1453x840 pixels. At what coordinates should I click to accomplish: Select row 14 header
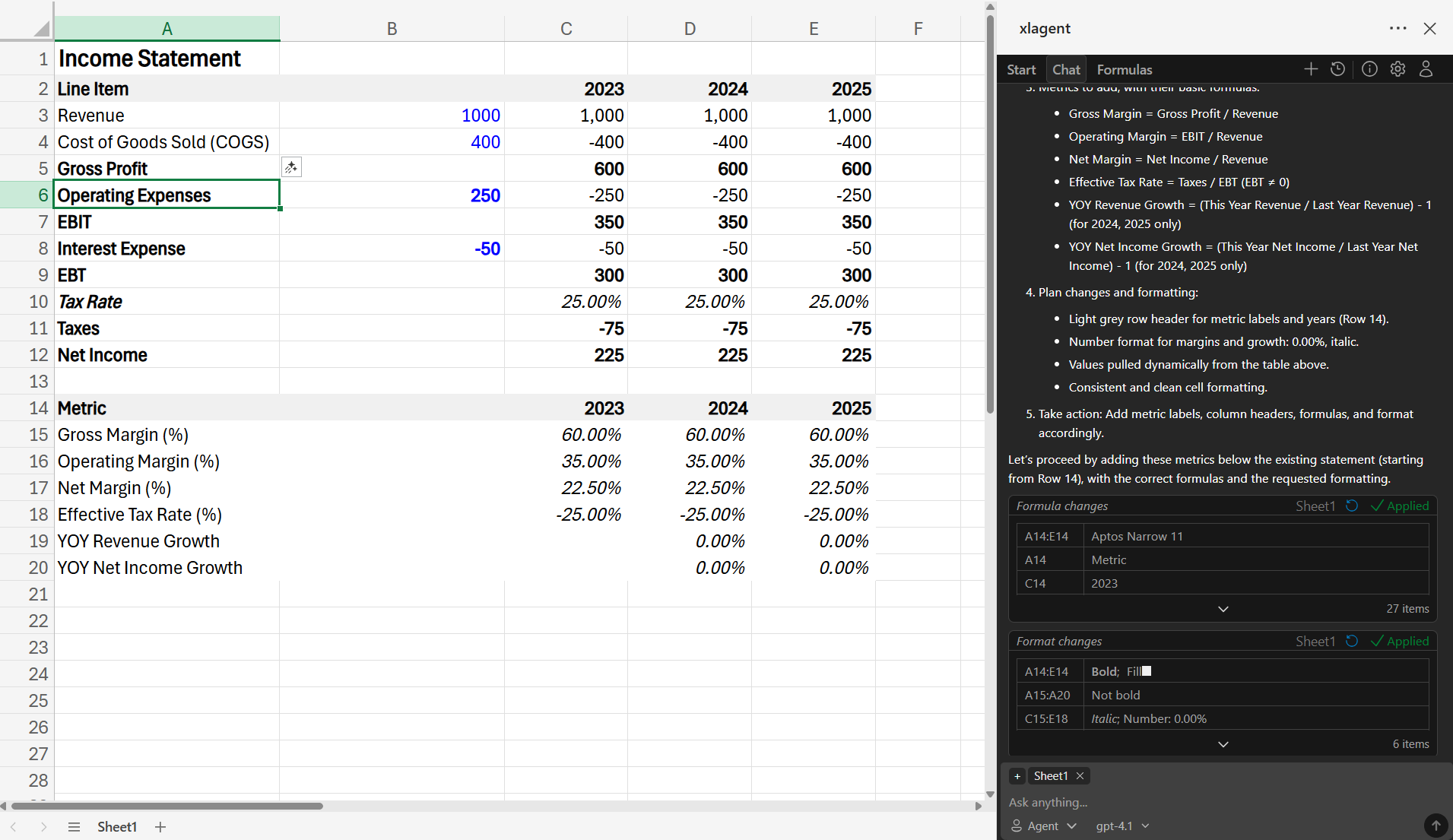27,407
